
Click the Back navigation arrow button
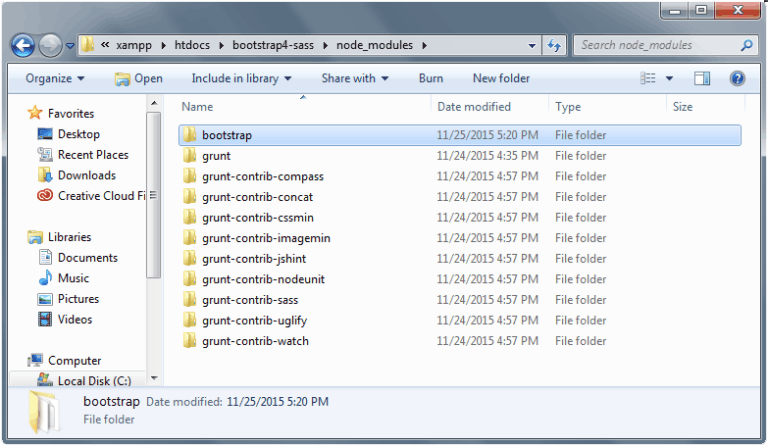click(23, 46)
